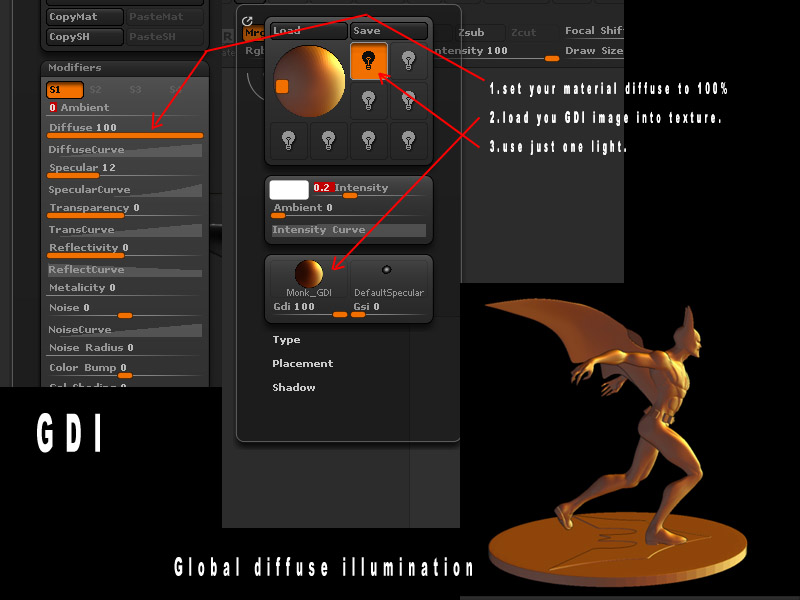Open the DefaultSpecular texture thumbnail
800x600 pixels.
389,278
